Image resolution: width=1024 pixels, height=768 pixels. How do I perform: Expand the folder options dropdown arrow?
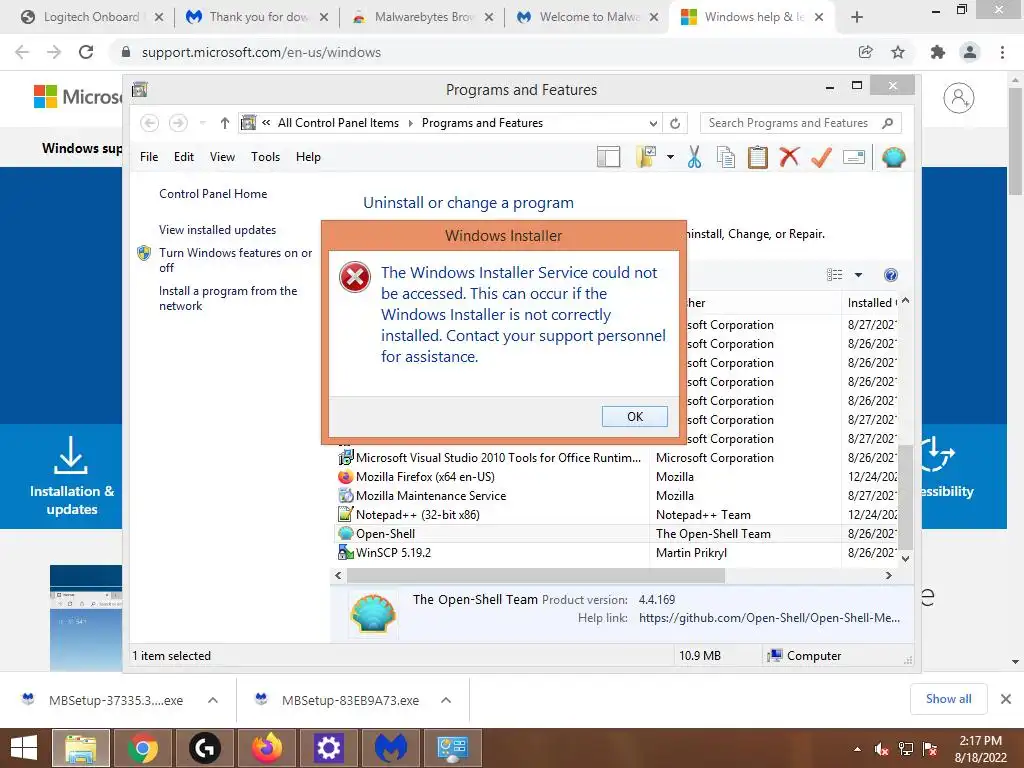click(670, 157)
